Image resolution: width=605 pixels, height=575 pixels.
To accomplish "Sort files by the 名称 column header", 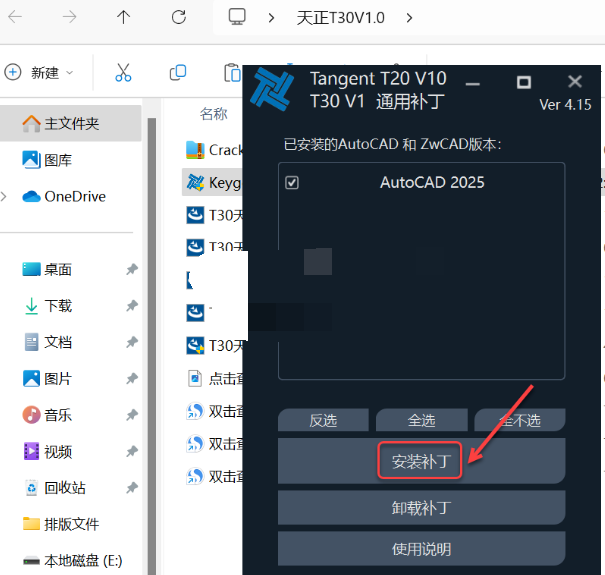I will point(213,114).
